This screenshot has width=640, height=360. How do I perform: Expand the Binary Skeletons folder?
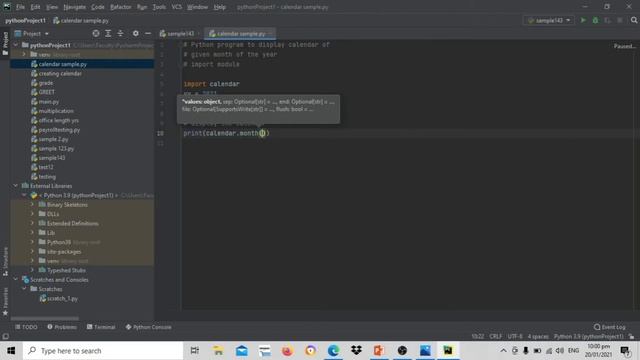coord(33,204)
